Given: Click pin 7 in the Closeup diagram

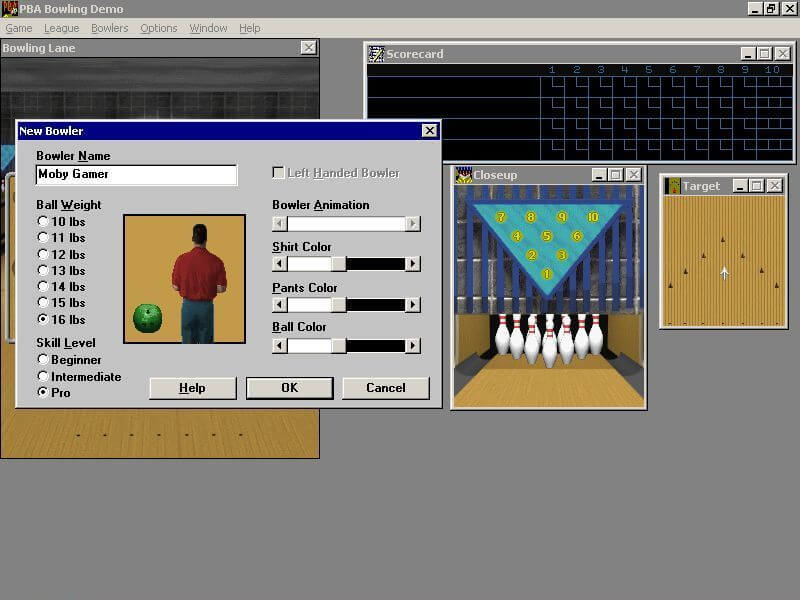Looking at the screenshot, I should (501, 217).
